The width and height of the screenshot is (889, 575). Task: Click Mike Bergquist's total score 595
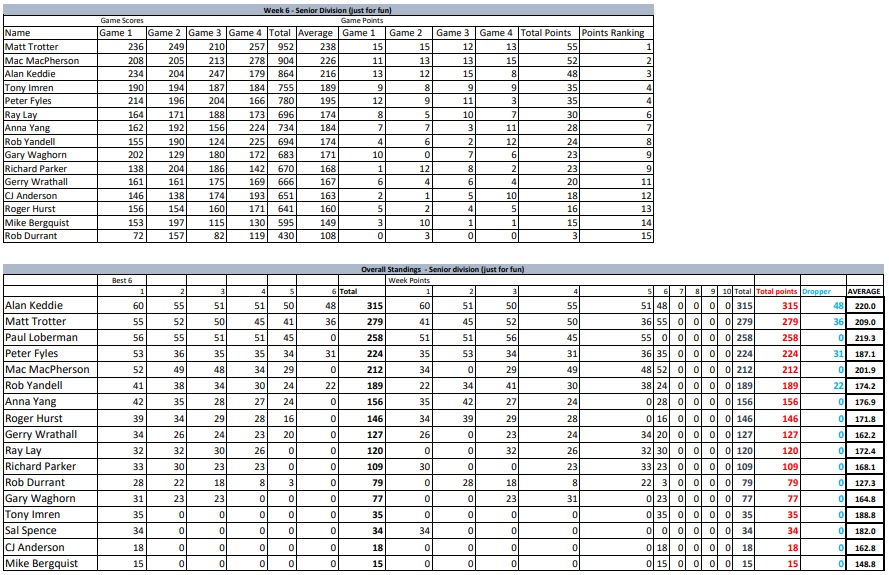(286, 222)
